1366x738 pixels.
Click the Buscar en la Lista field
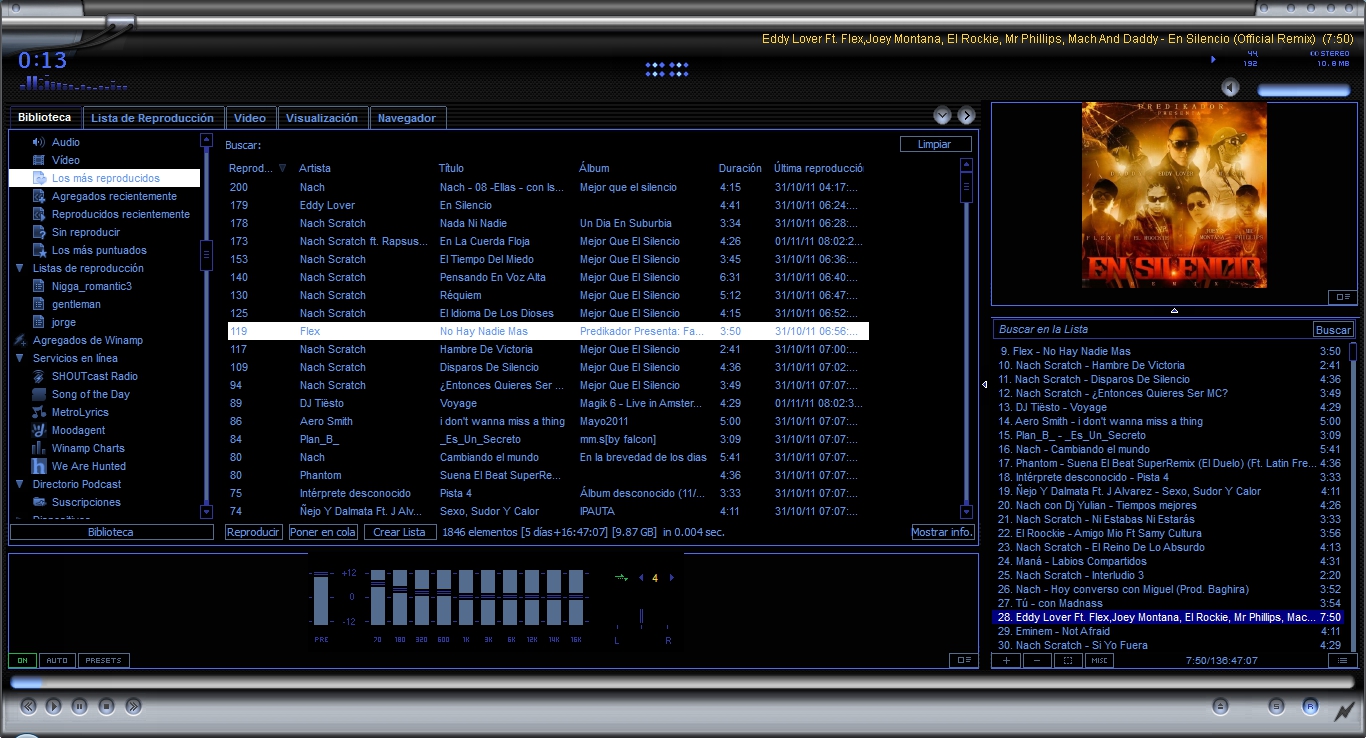coord(1152,329)
